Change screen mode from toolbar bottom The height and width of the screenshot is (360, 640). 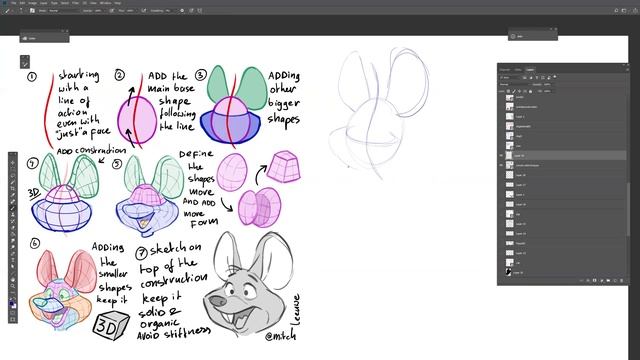[13, 320]
